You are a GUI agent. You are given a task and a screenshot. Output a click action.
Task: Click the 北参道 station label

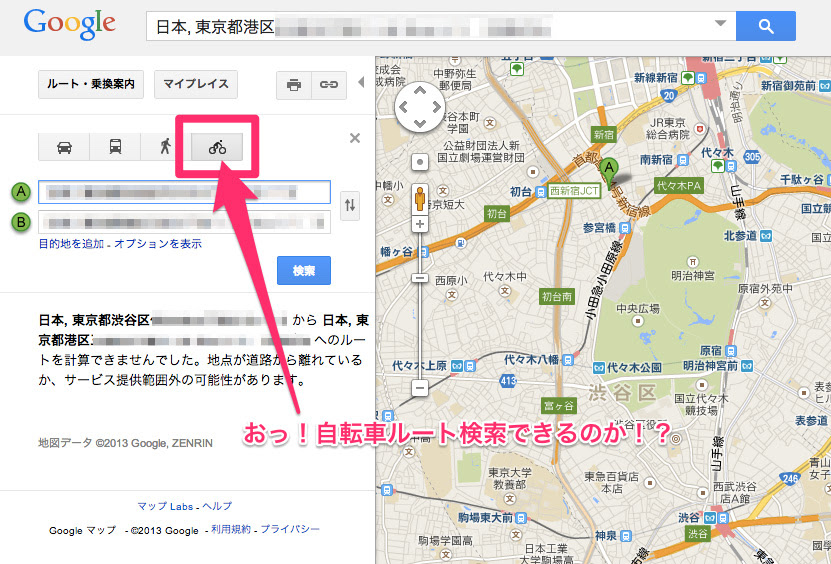click(x=740, y=235)
